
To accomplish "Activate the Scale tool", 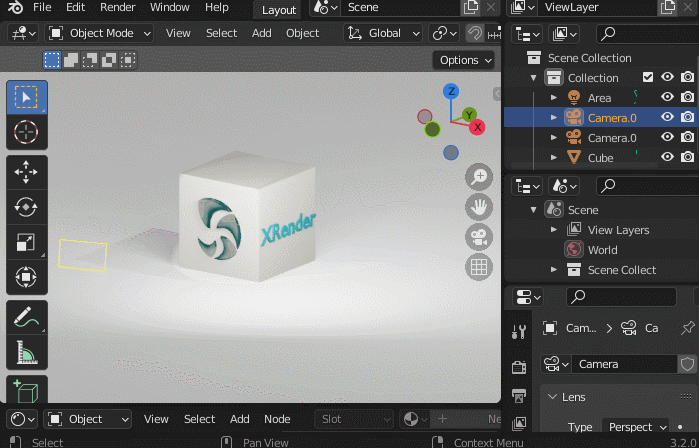I will [x=26, y=241].
